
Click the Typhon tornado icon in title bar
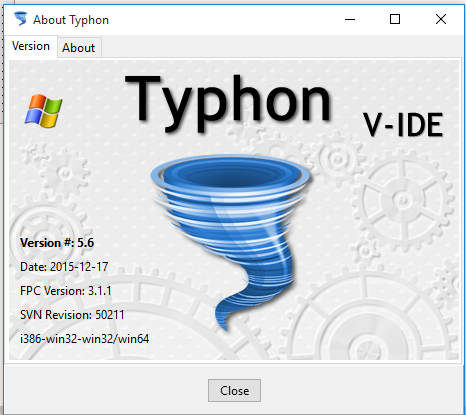click(x=20, y=19)
